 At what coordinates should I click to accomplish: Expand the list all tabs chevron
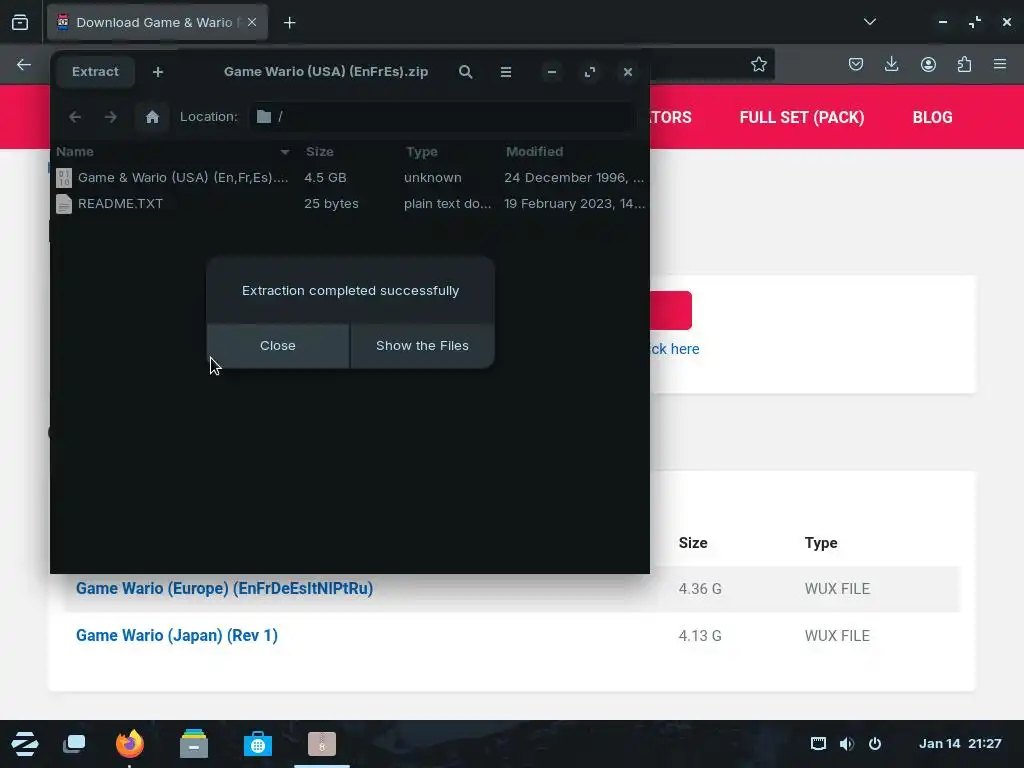pos(869,22)
